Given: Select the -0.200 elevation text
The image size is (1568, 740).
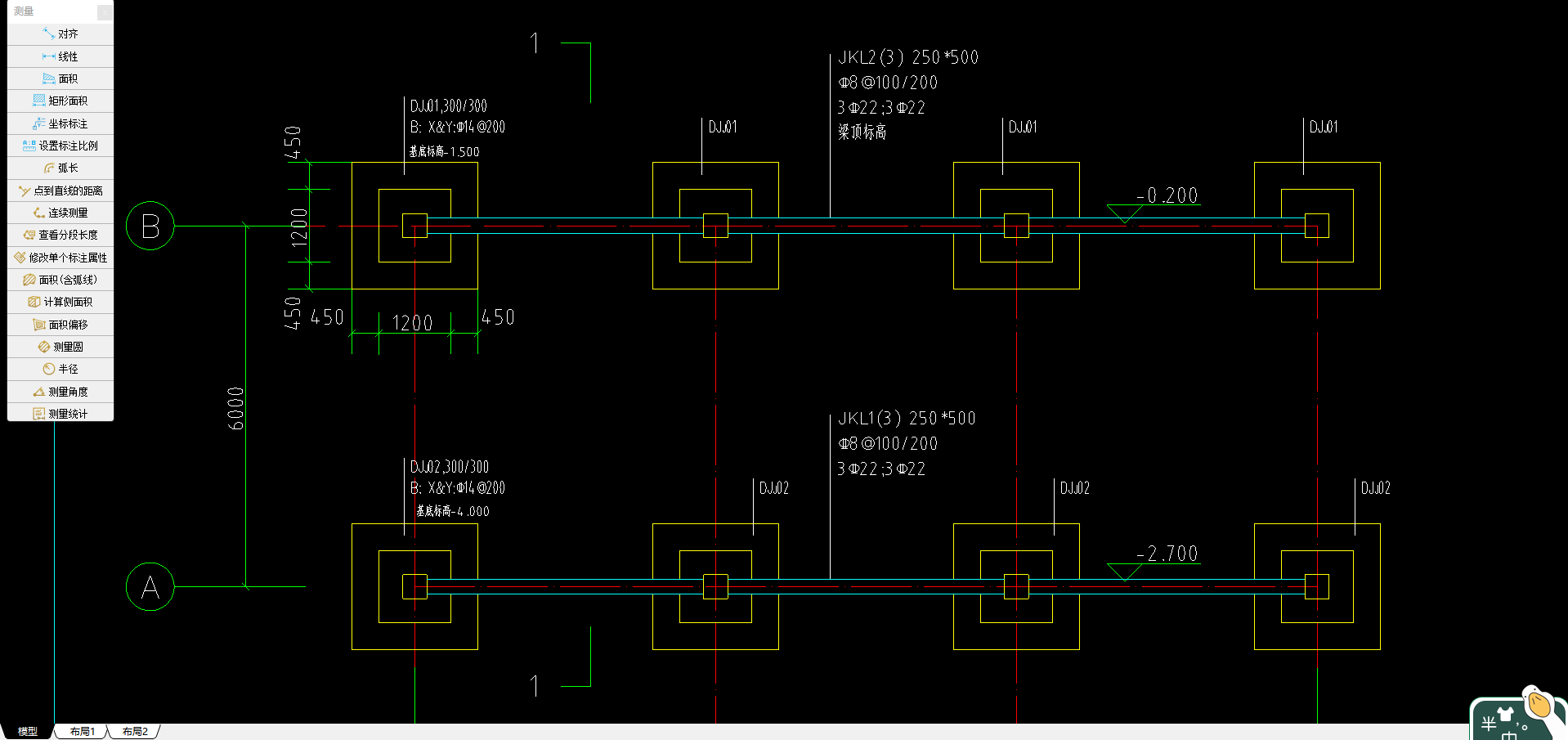Looking at the screenshot, I should tap(1167, 195).
